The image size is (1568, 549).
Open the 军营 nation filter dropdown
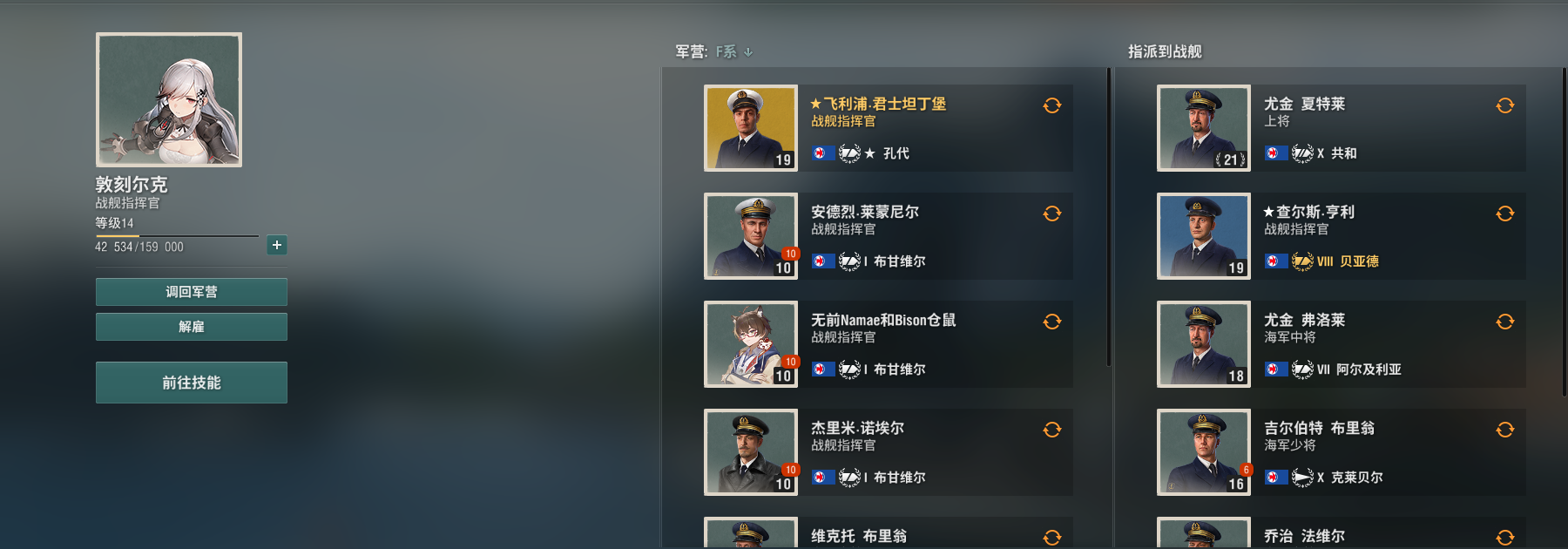coord(733,52)
